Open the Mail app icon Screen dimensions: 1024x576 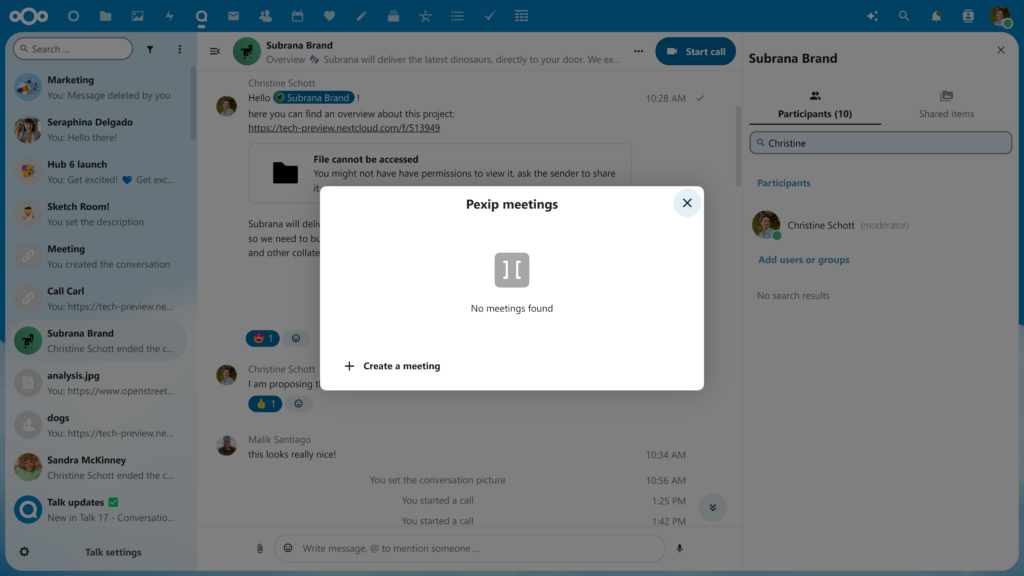click(x=232, y=15)
